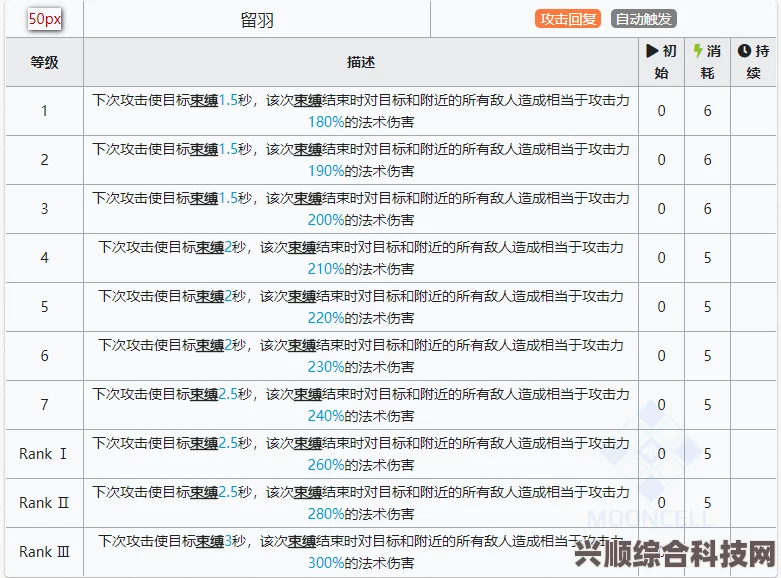
Task: Click initial value 0 in level 6 row
Action: click(x=661, y=355)
